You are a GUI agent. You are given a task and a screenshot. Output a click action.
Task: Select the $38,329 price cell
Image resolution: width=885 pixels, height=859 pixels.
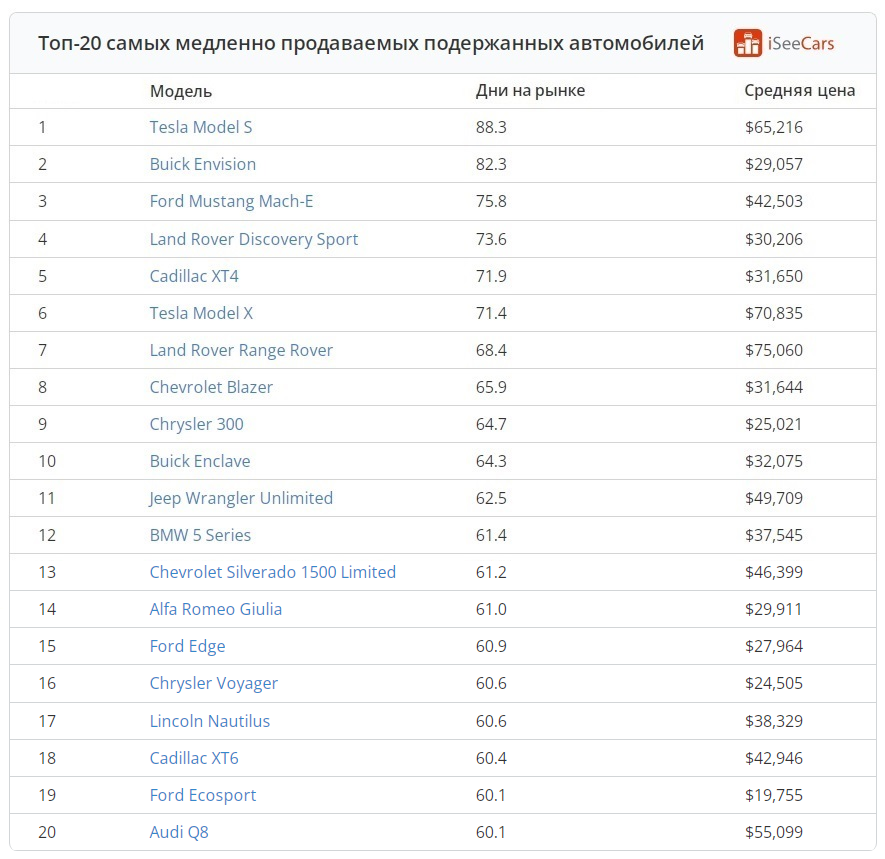tap(774, 721)
